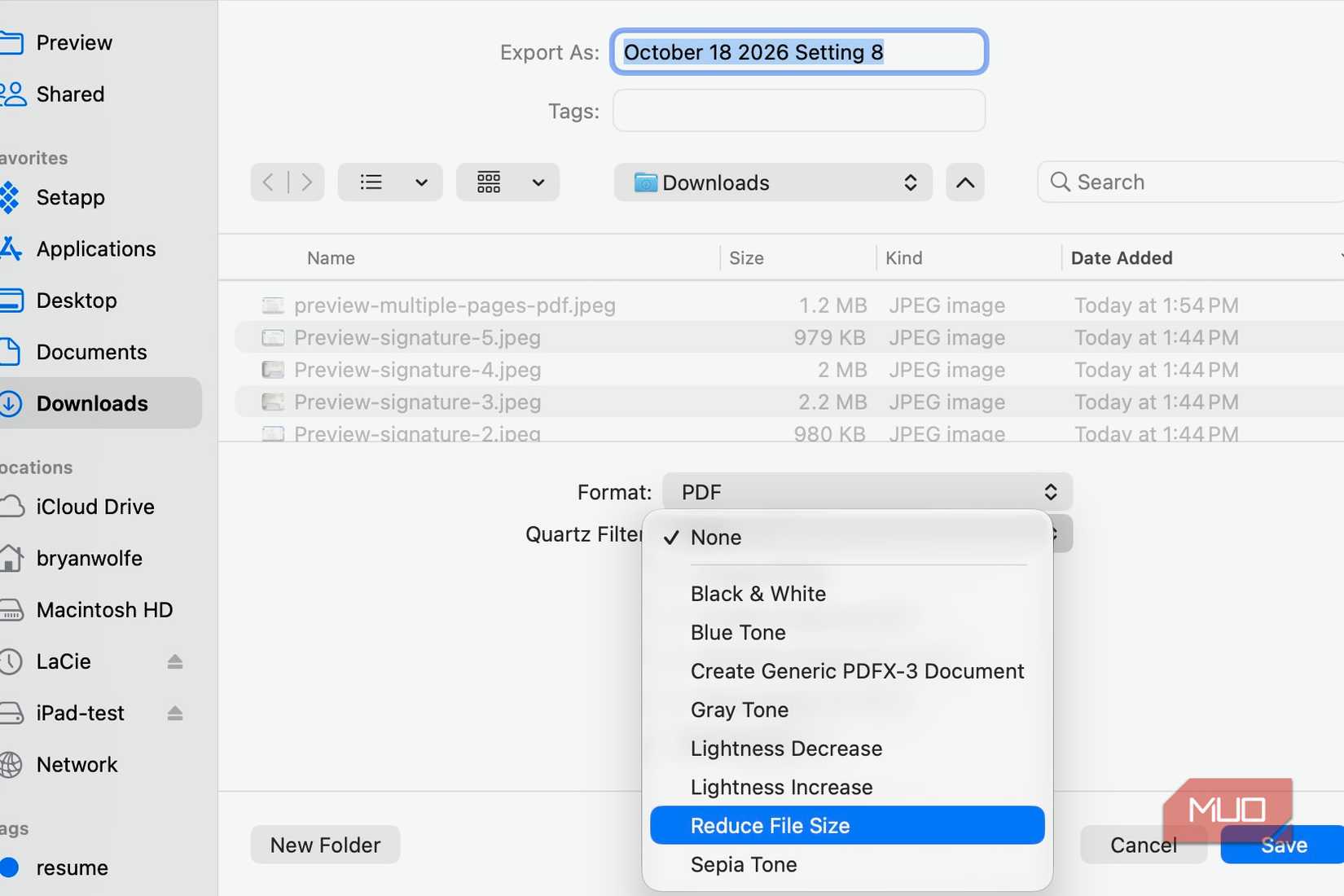Choose Gray Tone filter
Screen dimensions: 1344x896
[x=847, y=709]
